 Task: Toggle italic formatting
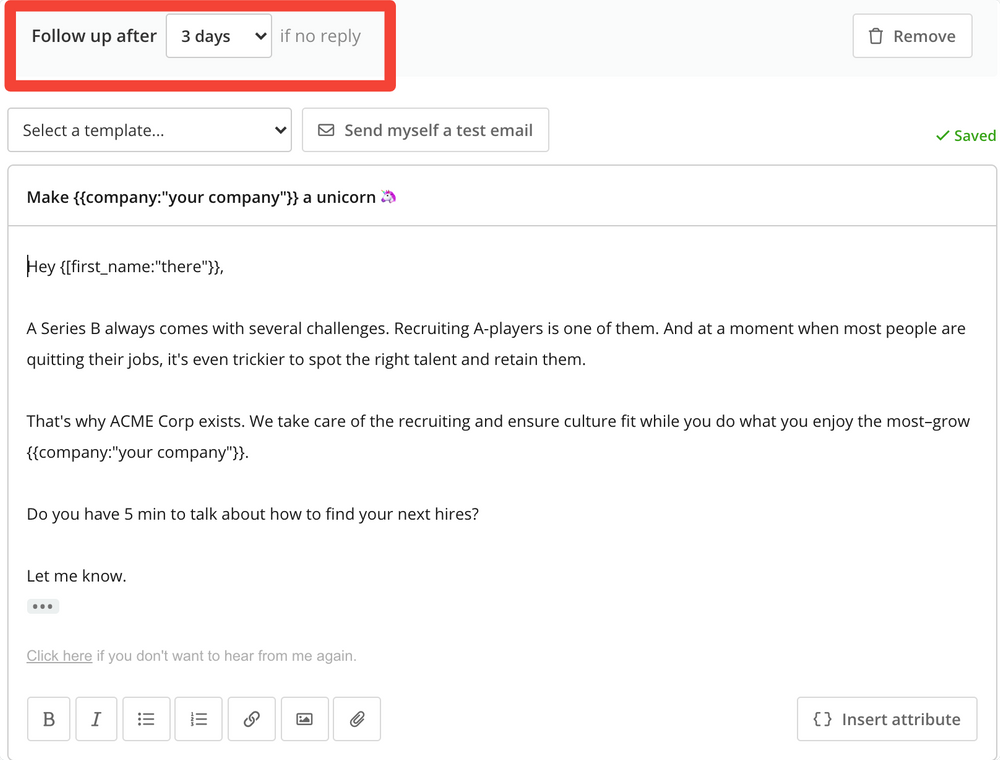click(x=96, y=719)
